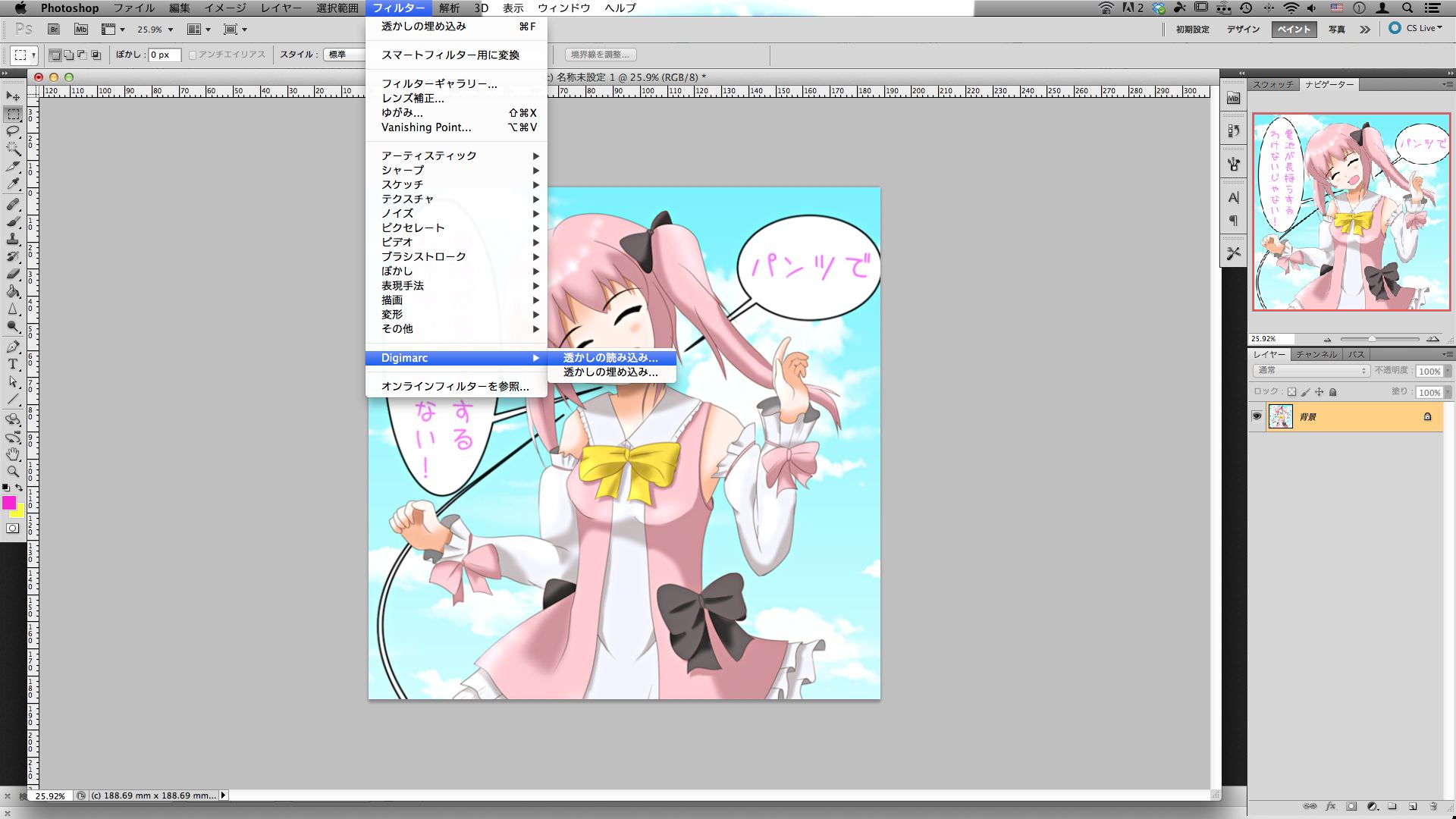This screenshot has height=819, width=1456.
Task: Toggle lock transparent pixels
Action: point(1292,392)
